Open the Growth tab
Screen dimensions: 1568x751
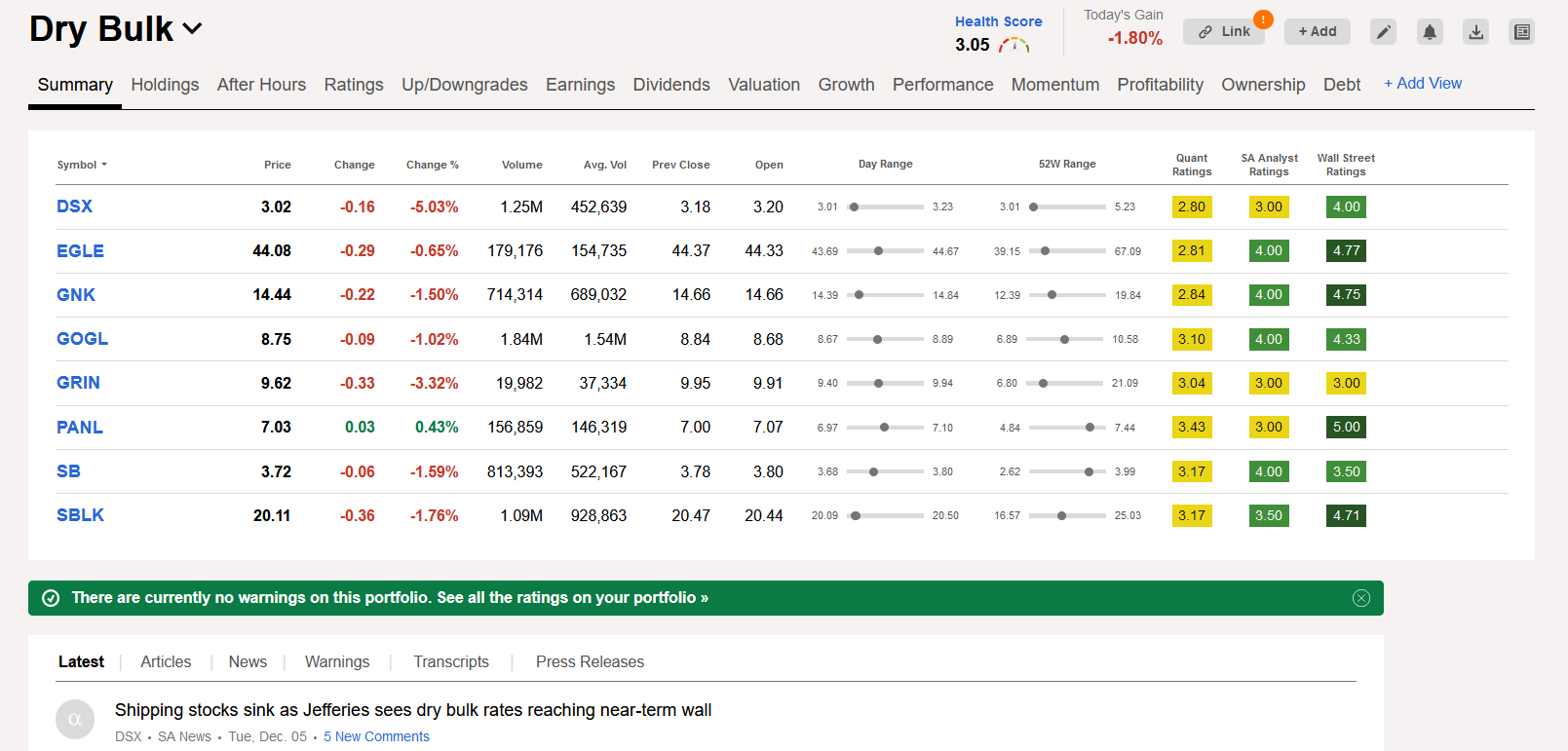pyautogui.click(x=847, y=85)
